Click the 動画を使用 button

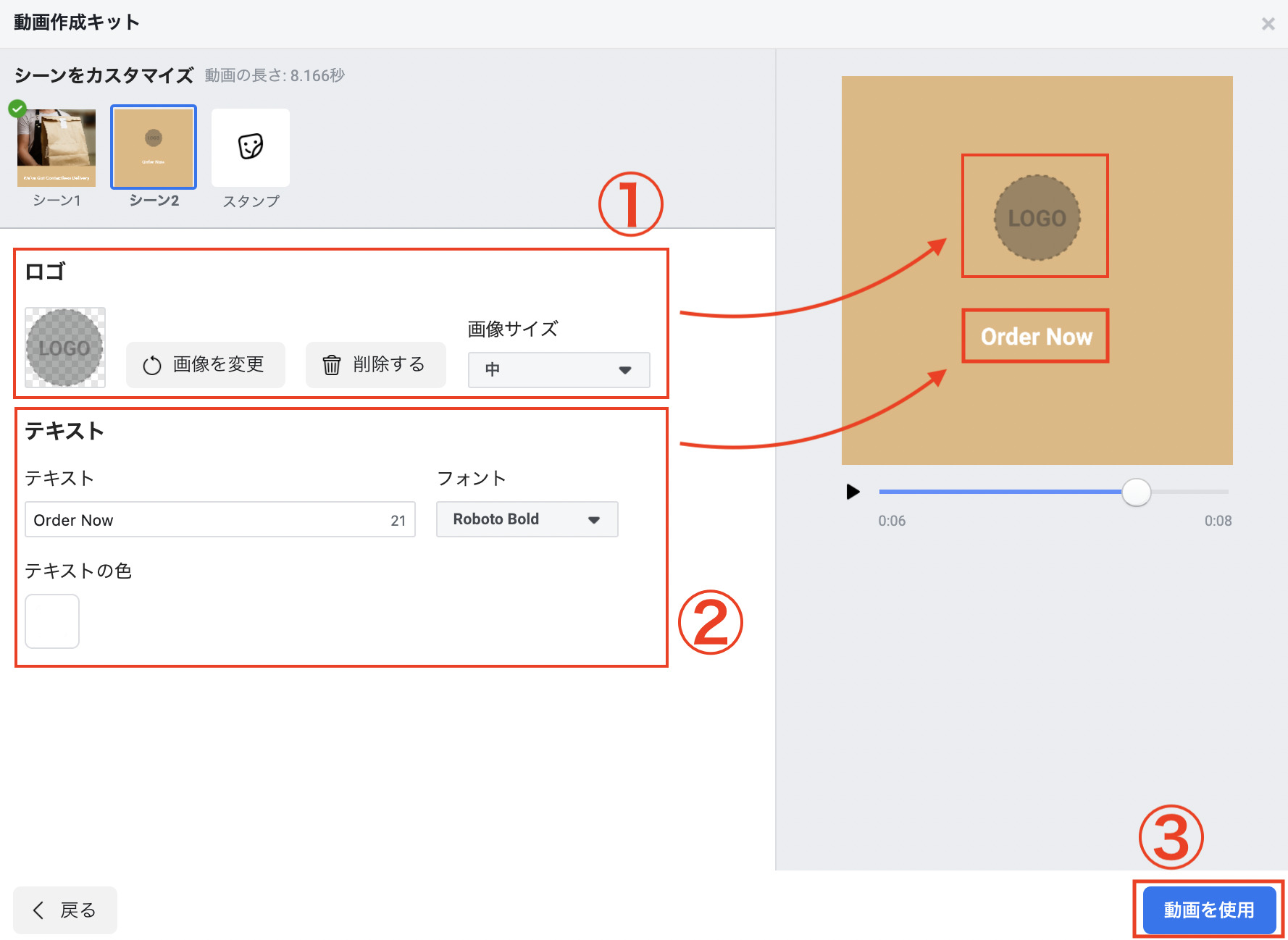1208,910
